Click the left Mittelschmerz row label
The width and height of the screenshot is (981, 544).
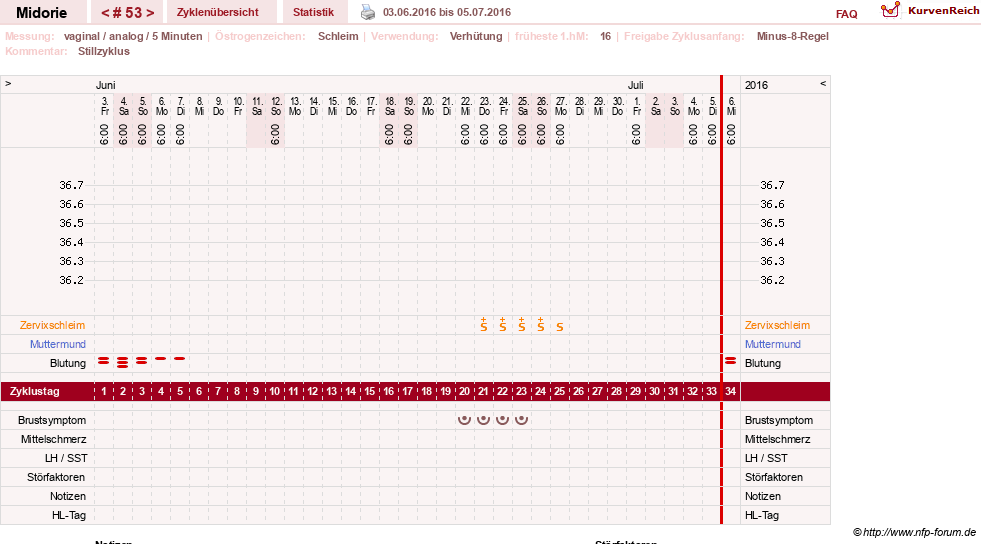click(53, 439)
